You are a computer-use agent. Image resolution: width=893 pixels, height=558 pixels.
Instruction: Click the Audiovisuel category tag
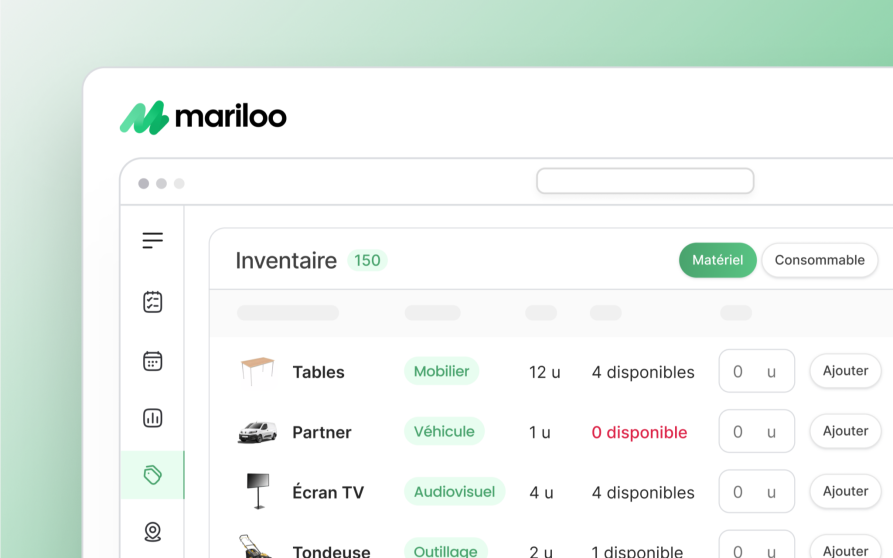click(x=454, y=492)
